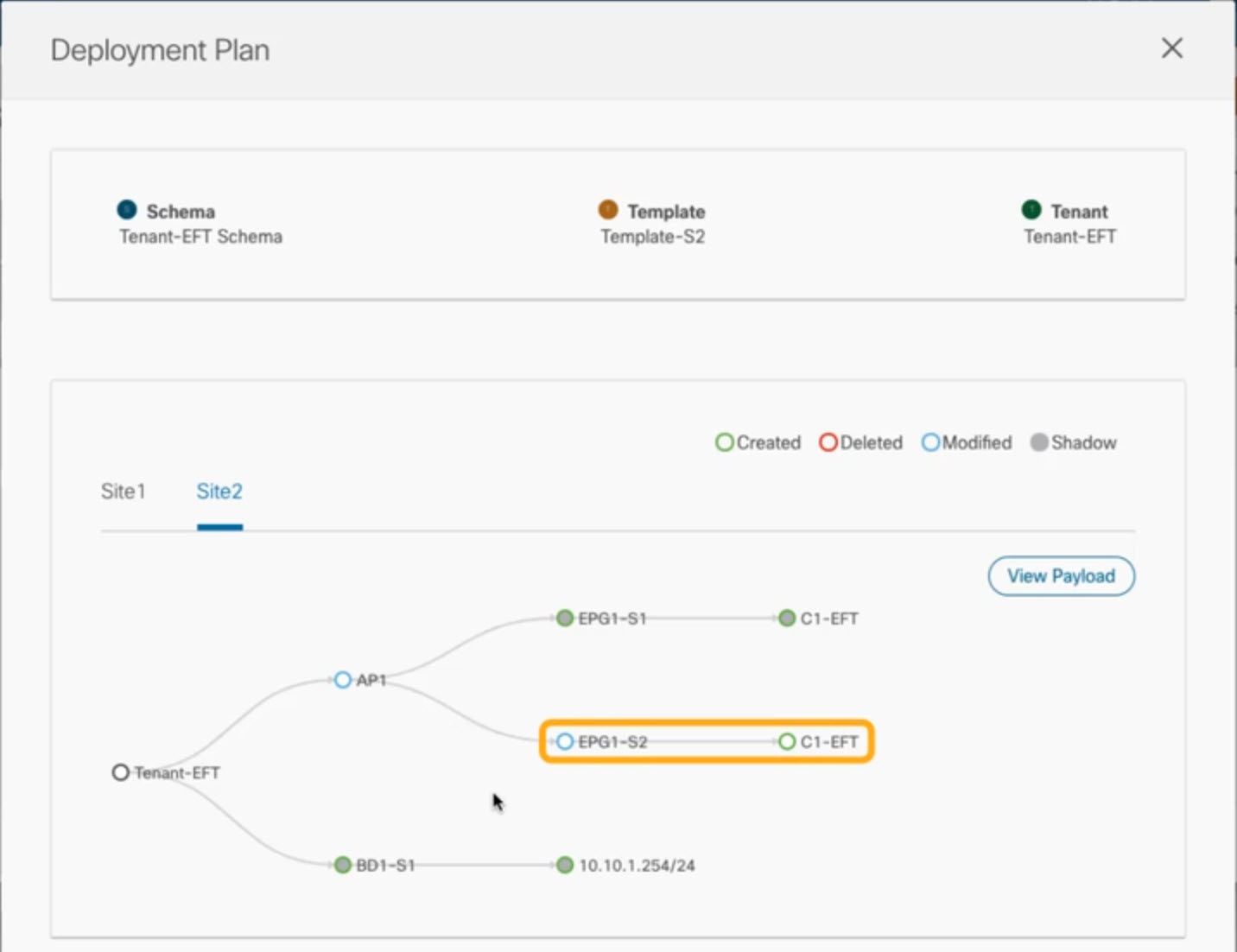The width and height of the screenshot is (1237, 952).
Task: Select the AP1 modified node circle
Action: click(x=343, y=680)
